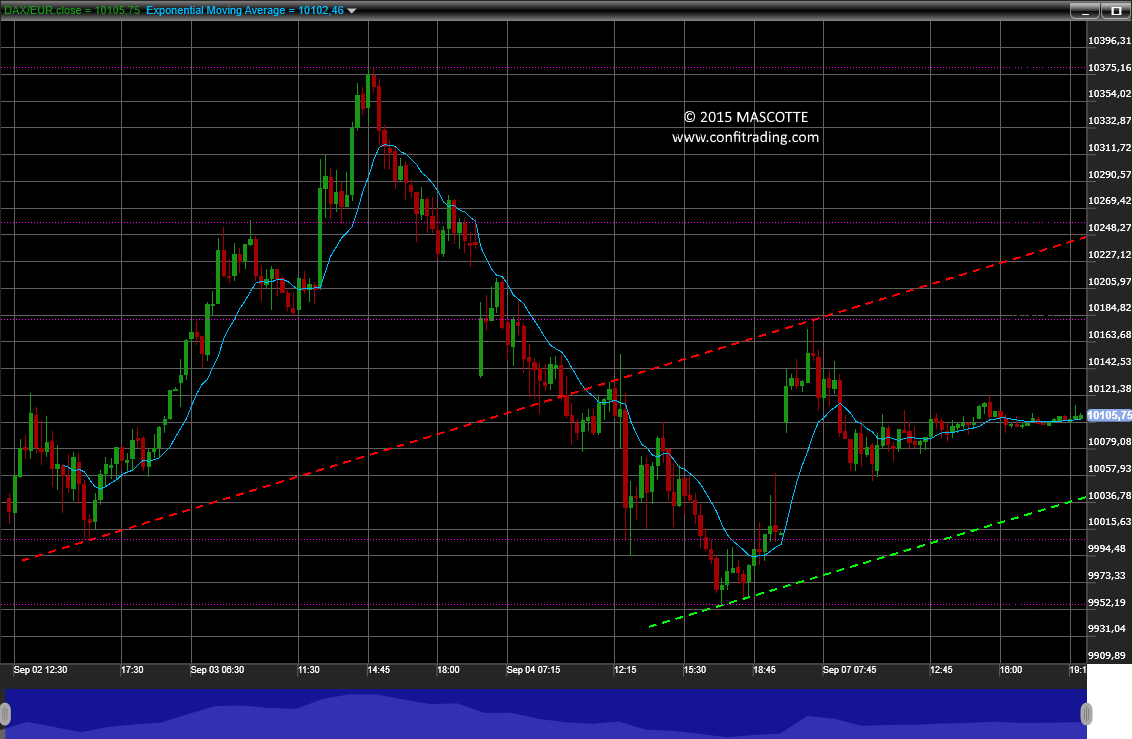The image size is (1132, 739).
Task: Click the 10036,78 price axis label
Action: tap(1109, 495)
